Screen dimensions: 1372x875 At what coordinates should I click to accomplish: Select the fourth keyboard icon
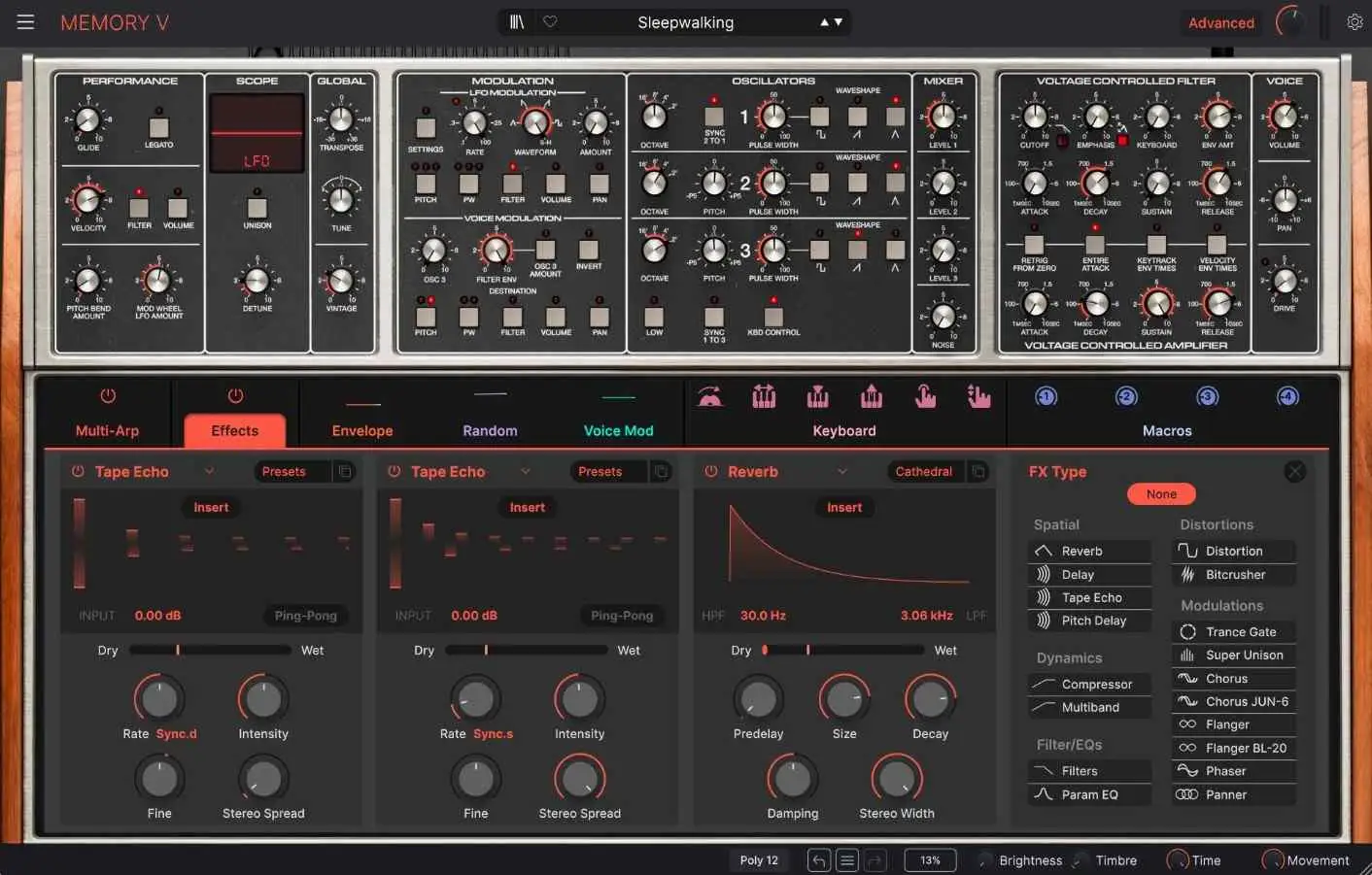[x=872, y=396]
